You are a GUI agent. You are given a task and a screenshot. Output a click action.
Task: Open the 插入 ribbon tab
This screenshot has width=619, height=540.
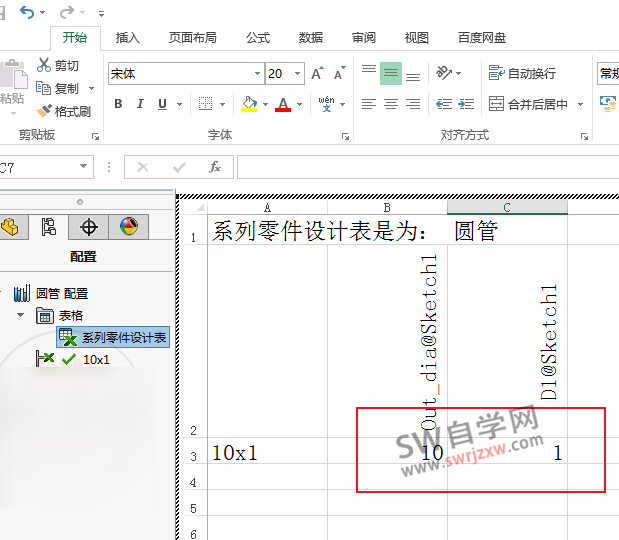128,38
